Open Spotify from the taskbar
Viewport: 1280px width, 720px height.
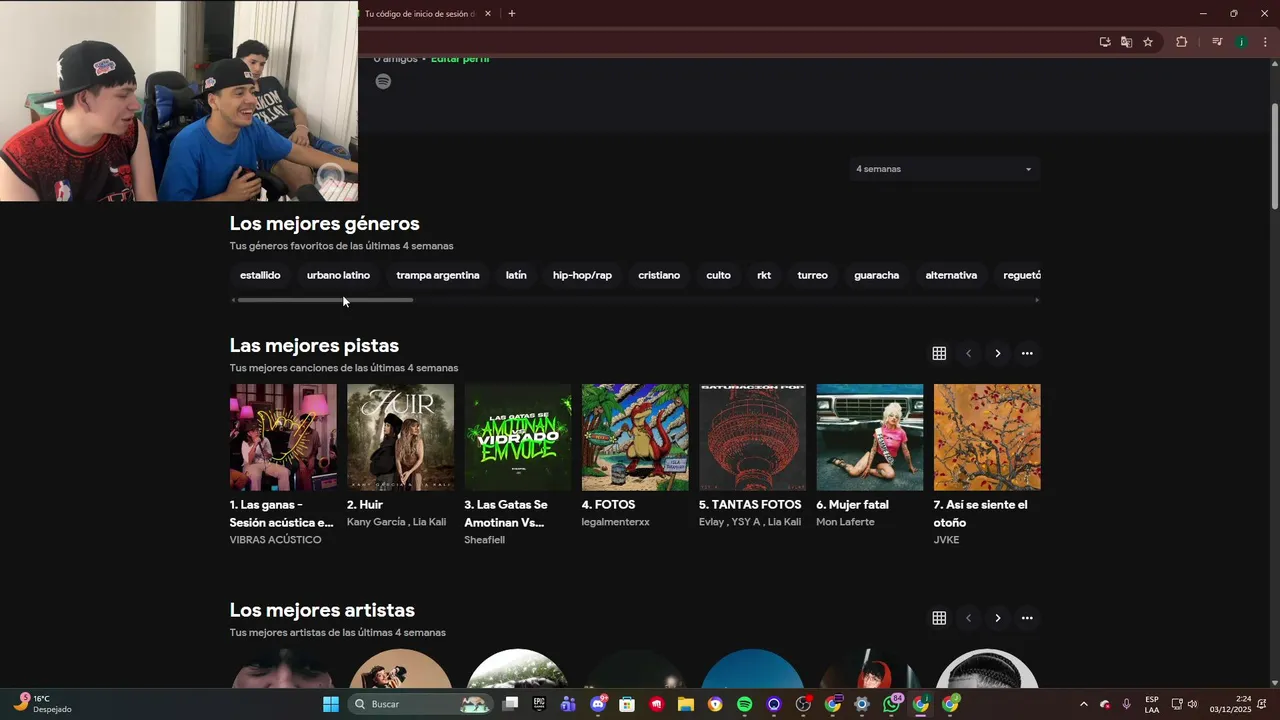click(x=744, y=704)
